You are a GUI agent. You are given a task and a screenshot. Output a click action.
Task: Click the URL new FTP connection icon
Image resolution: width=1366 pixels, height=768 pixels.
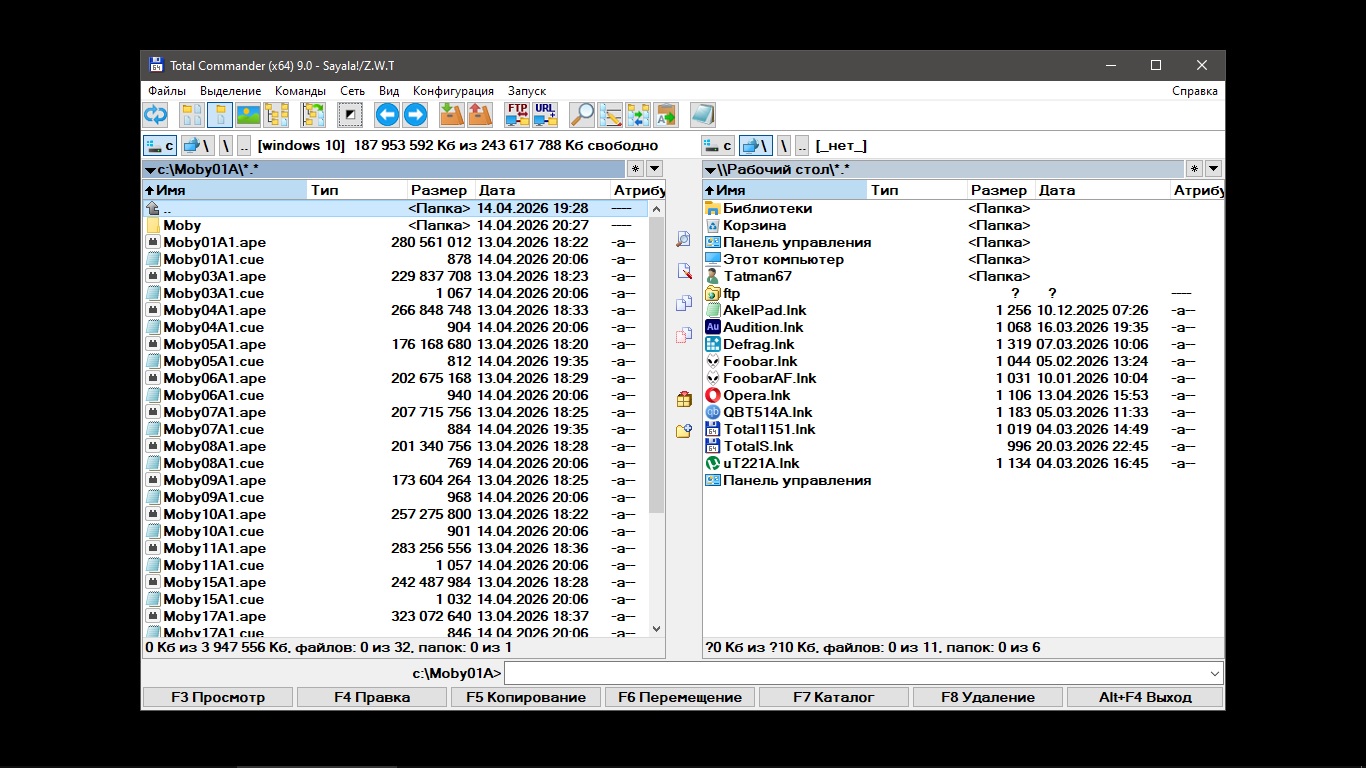[545, 115]
